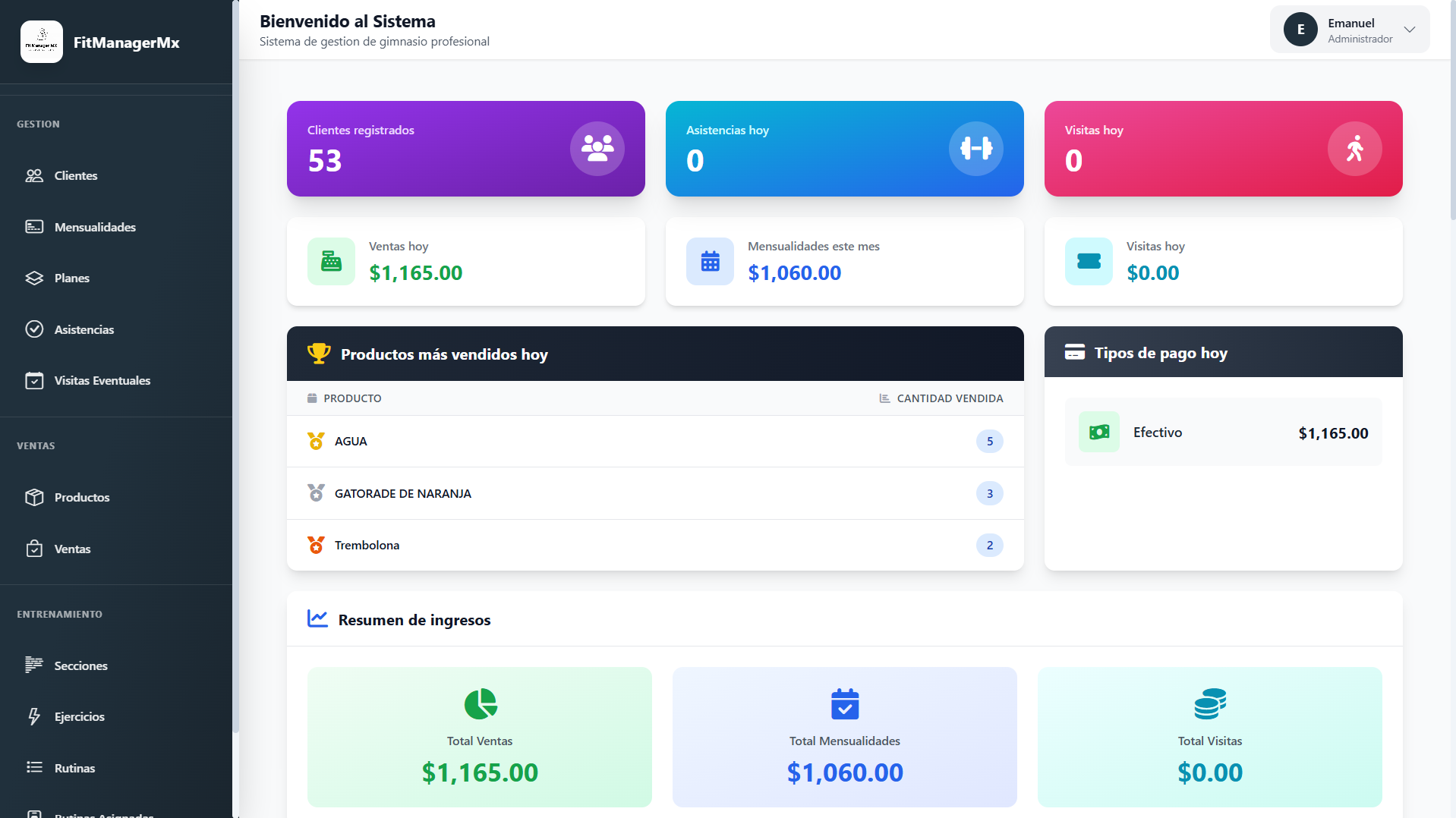
Task: Click the coins icon above Total Visitas
Action: [1209, 704]
